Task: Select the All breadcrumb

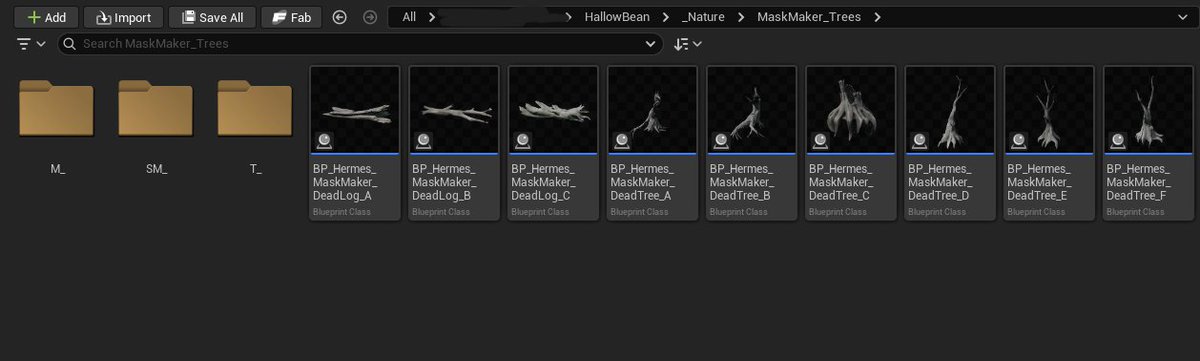Action: pos(409,17)
